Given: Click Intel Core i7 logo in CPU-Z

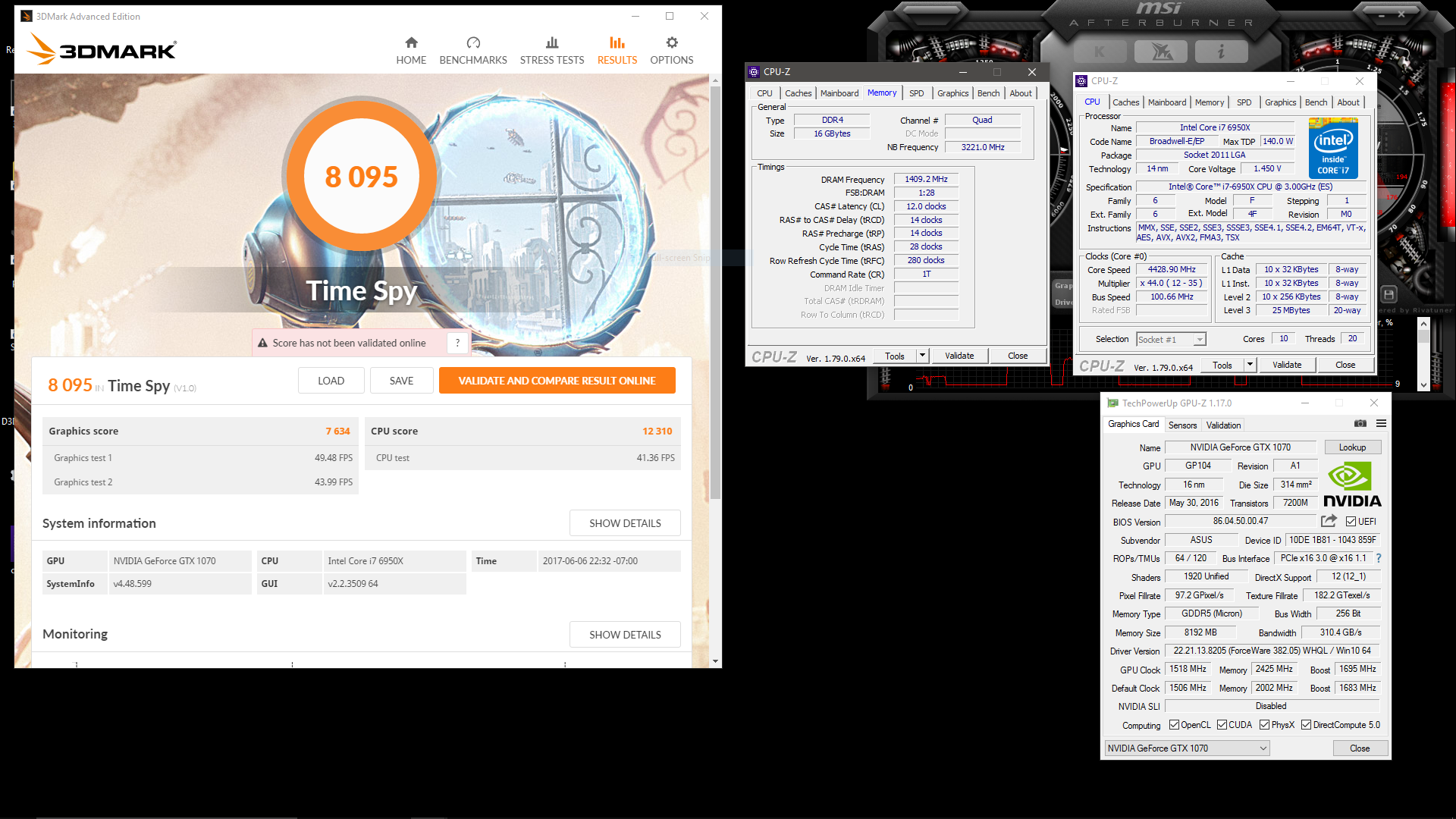Looking at the screenshot, I should [x=1333, y=148].
